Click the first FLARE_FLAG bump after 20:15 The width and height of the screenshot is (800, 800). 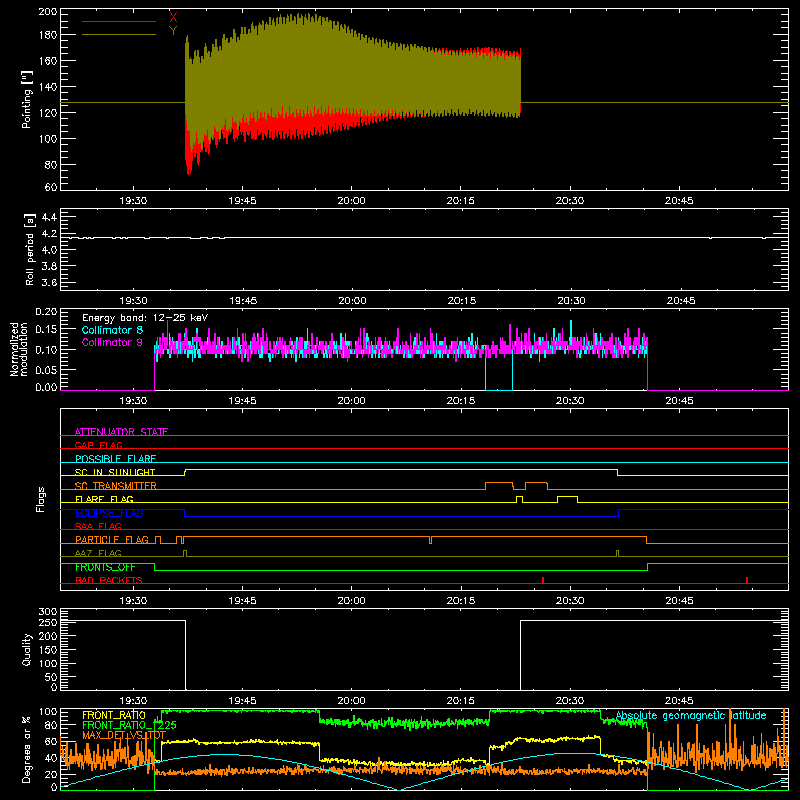coord(519,499)
